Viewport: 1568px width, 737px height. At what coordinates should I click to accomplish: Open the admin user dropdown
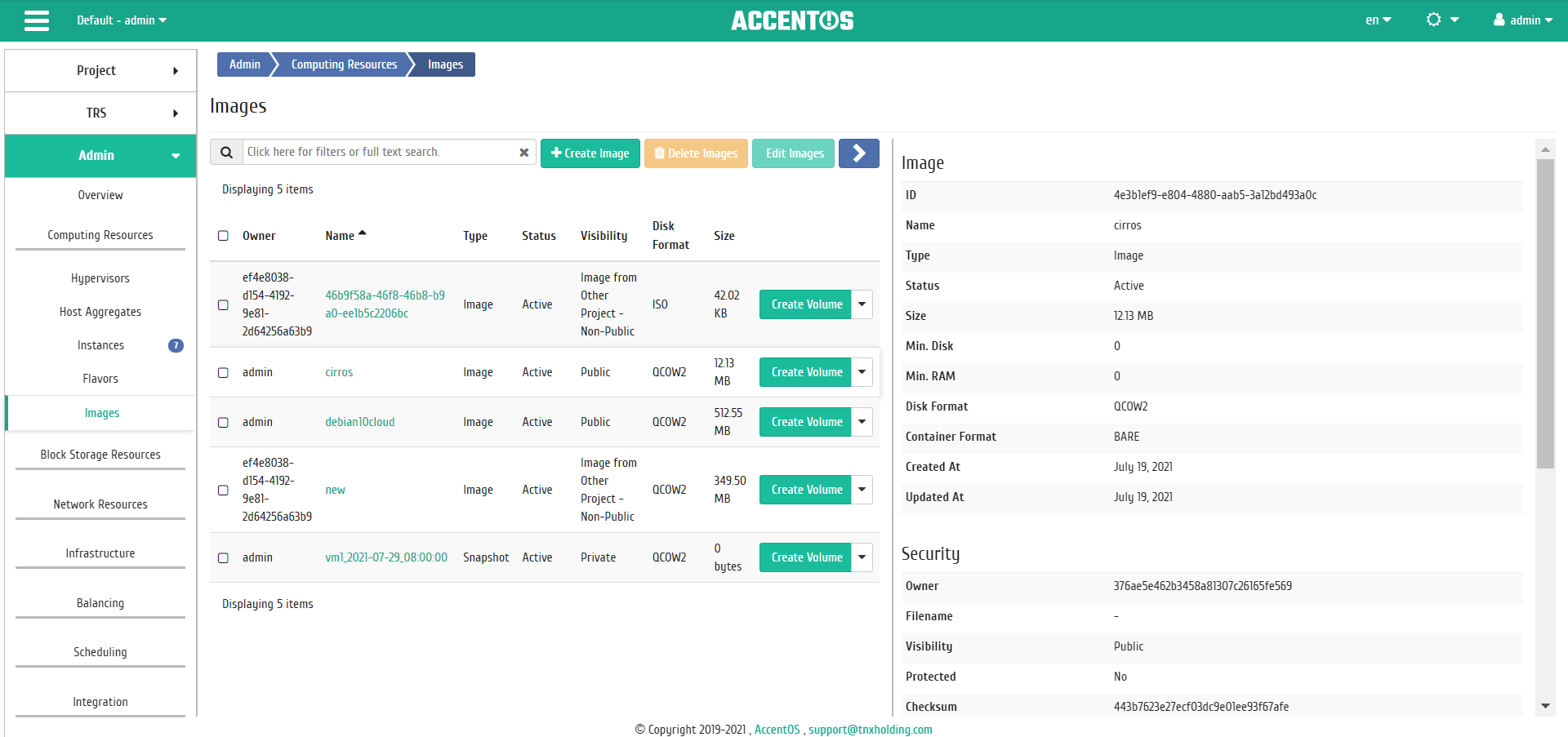[1523, 20]
